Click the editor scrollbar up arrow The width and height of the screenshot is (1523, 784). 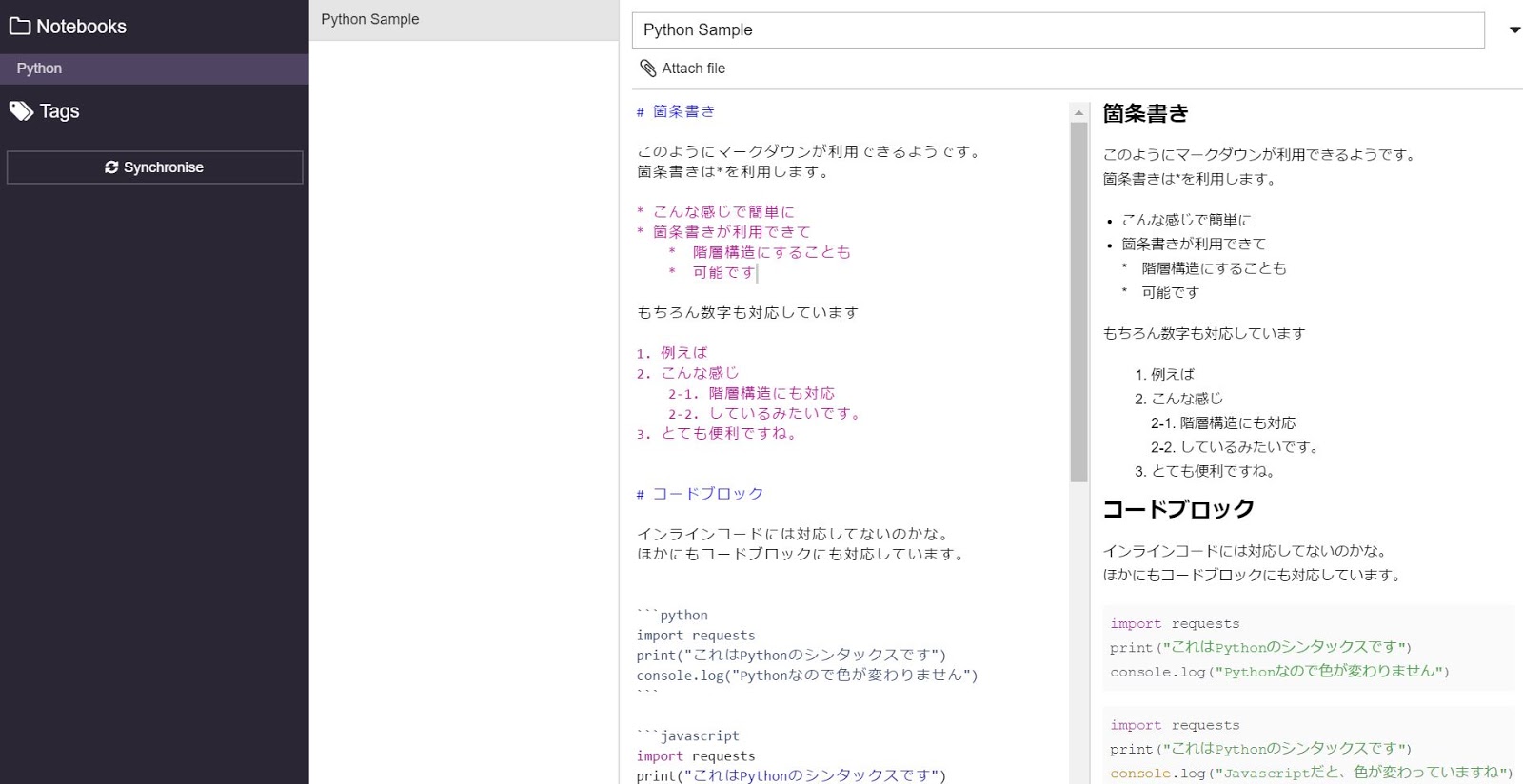point(1078,112)
